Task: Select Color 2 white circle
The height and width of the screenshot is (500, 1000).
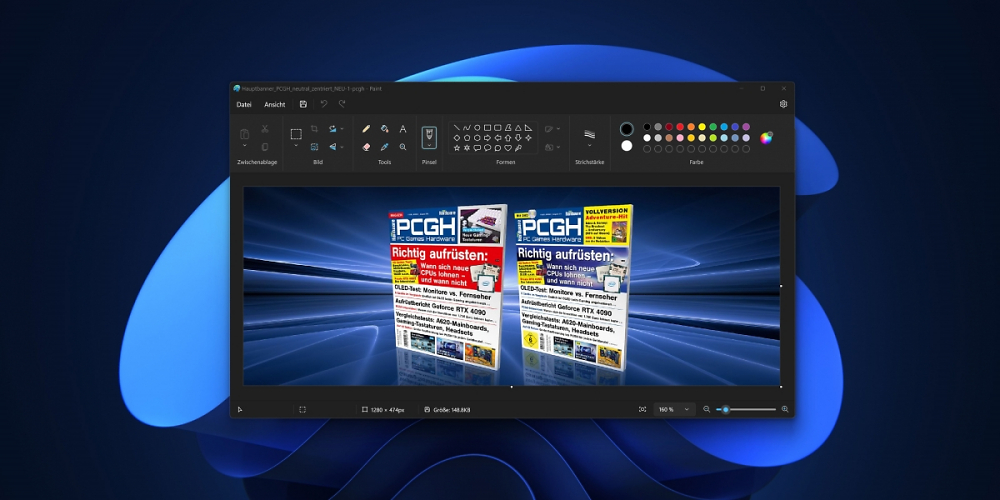Action: click(x=627, y=146)
